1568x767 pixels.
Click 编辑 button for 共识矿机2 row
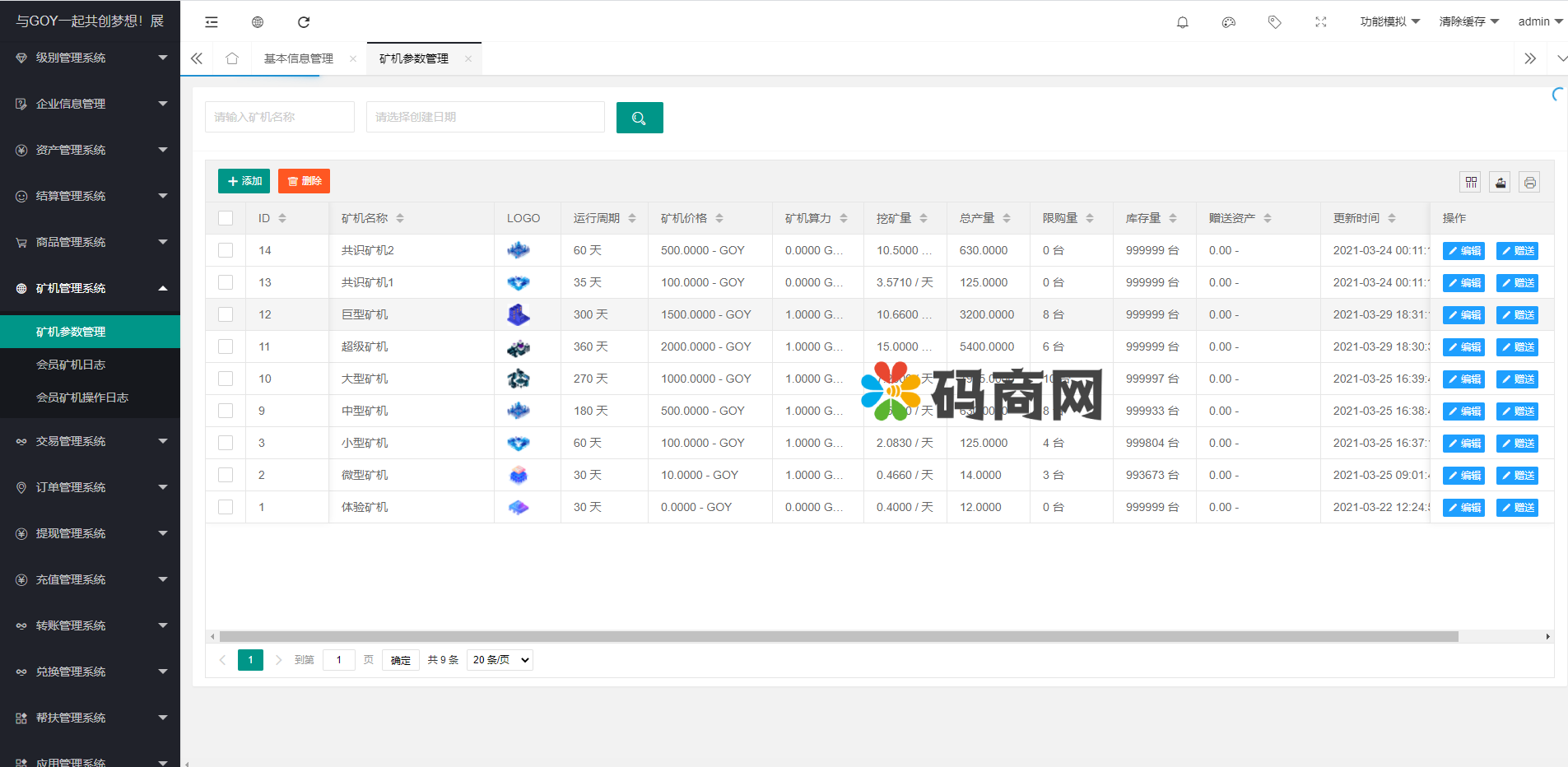1463,251
